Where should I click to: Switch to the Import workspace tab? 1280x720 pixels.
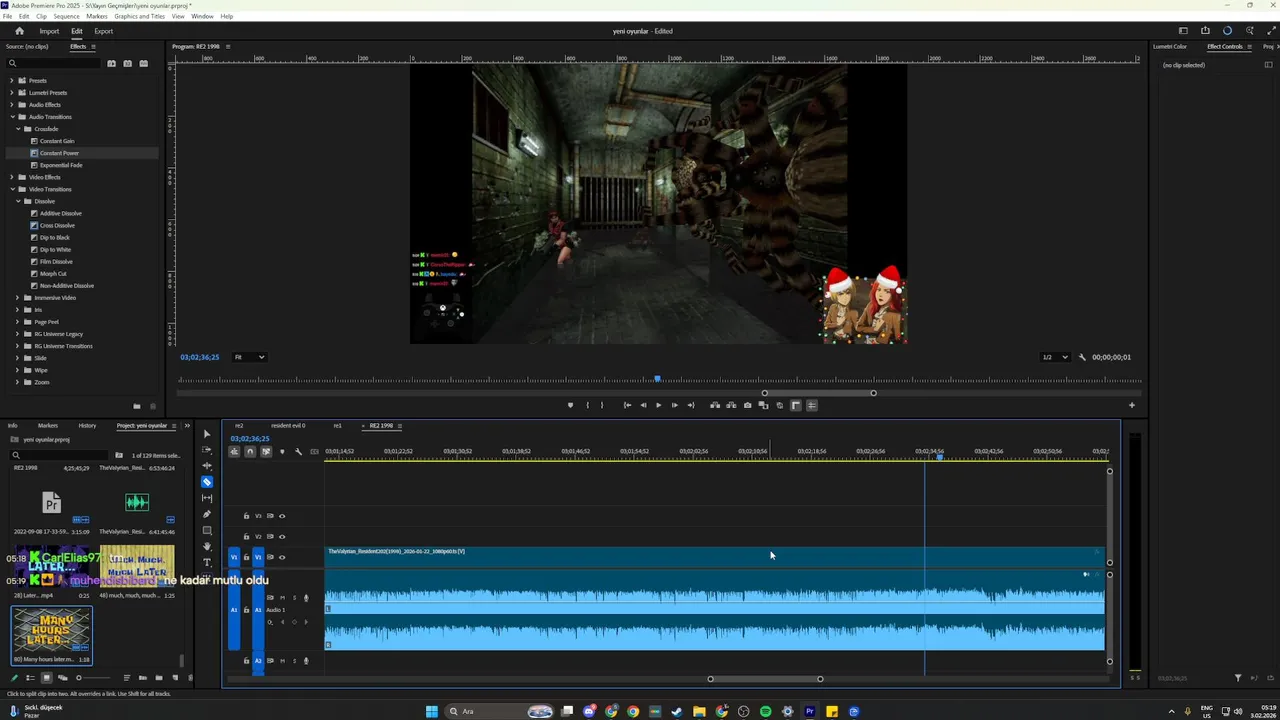point(49,31)
